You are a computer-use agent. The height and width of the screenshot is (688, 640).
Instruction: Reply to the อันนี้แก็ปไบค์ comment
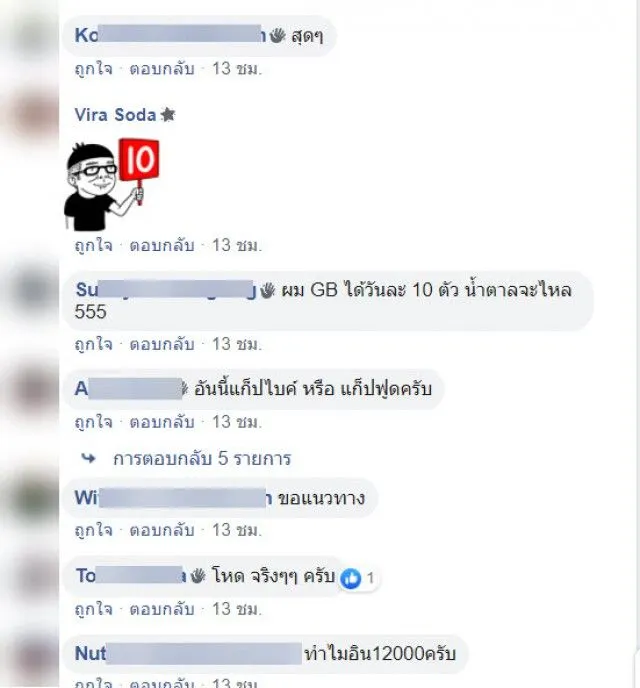pyautogui.click(x=162, y=423)
